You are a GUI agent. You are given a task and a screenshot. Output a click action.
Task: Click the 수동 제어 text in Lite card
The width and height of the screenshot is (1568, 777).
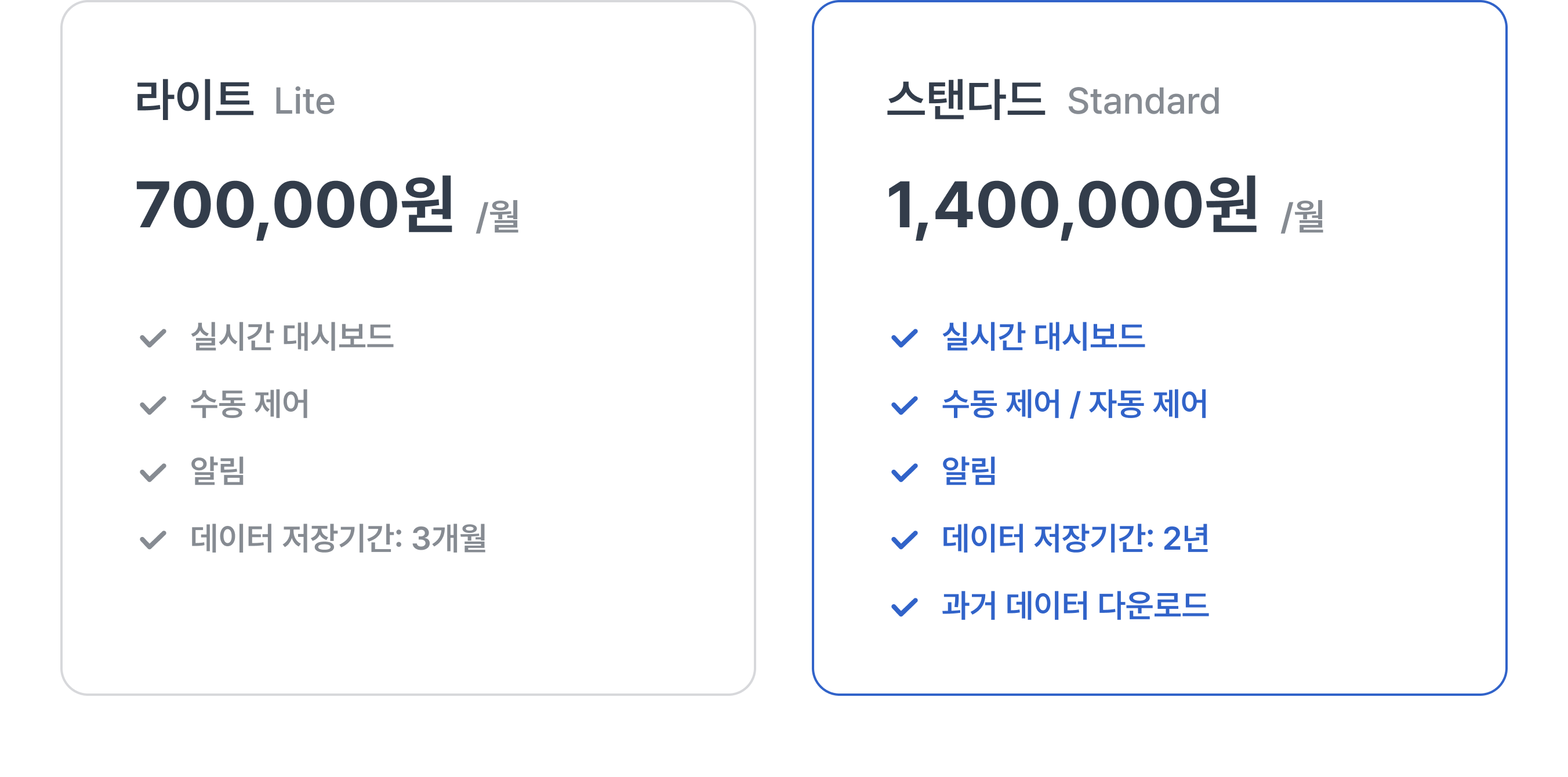pyautogui.click(x=249, y=404)
